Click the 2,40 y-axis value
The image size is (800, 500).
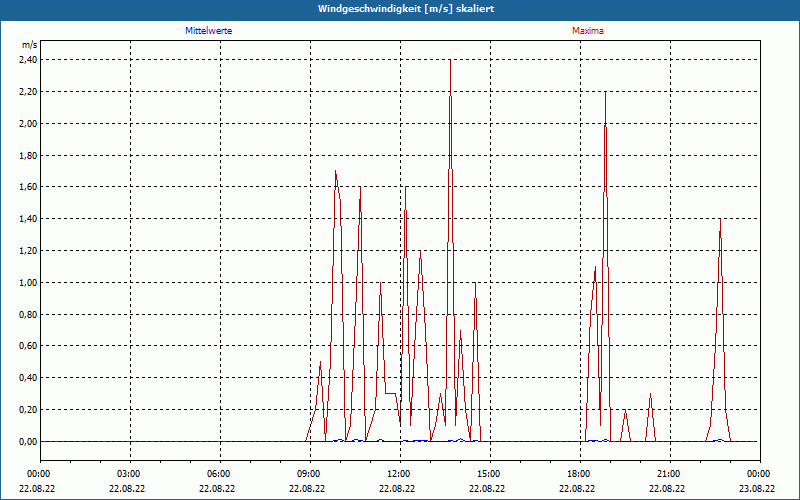click(29, 60)
